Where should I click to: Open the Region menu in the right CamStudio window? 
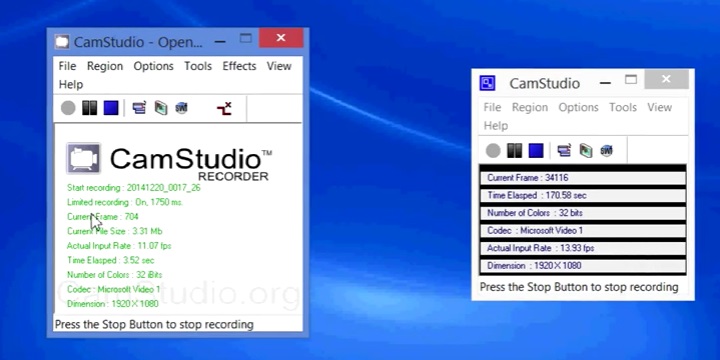tap(530, 107)
